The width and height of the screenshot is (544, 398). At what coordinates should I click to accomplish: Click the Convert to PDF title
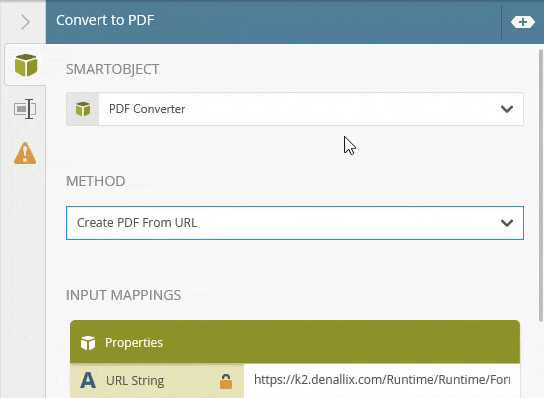(105, 20)
